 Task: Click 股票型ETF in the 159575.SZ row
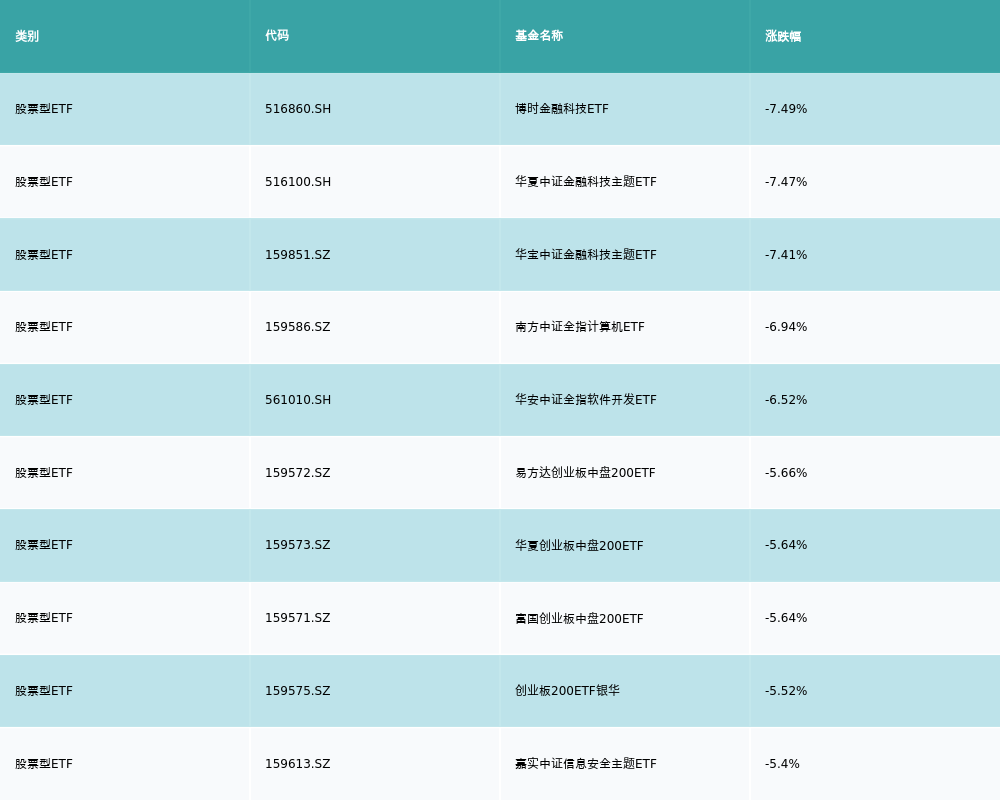[44, 691]
